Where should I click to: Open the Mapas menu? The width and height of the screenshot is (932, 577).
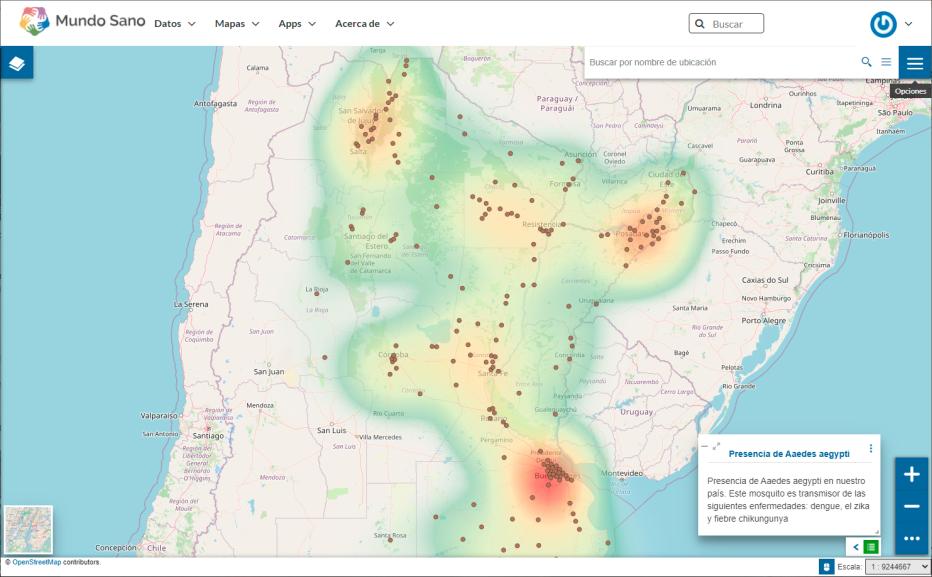[237, 23]
